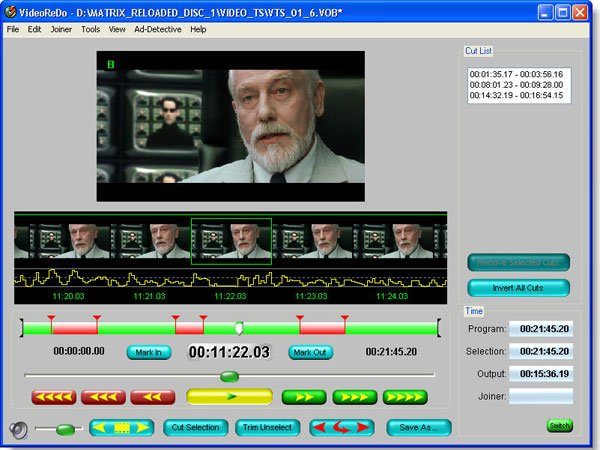Click the fastest forward four-arrow button
Screen dimensions: 600x450
405,397
